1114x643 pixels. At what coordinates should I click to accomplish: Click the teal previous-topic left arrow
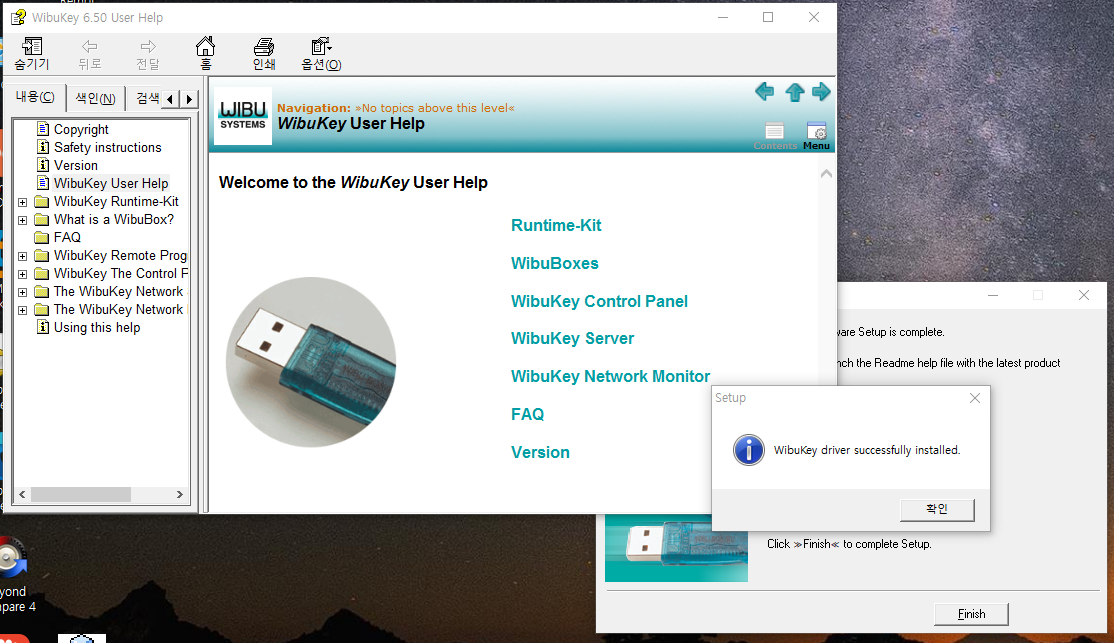point(764,92)
